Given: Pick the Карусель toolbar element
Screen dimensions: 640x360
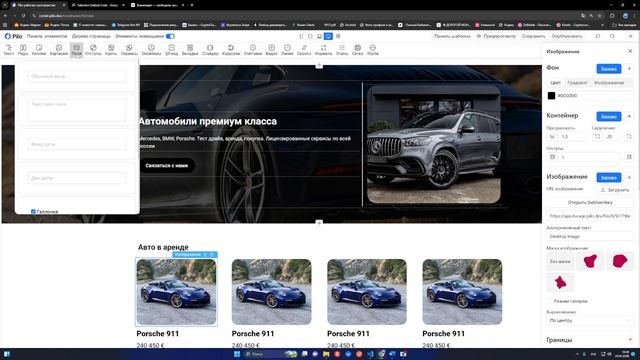Looking at the screenshot, I should [231, 50].
